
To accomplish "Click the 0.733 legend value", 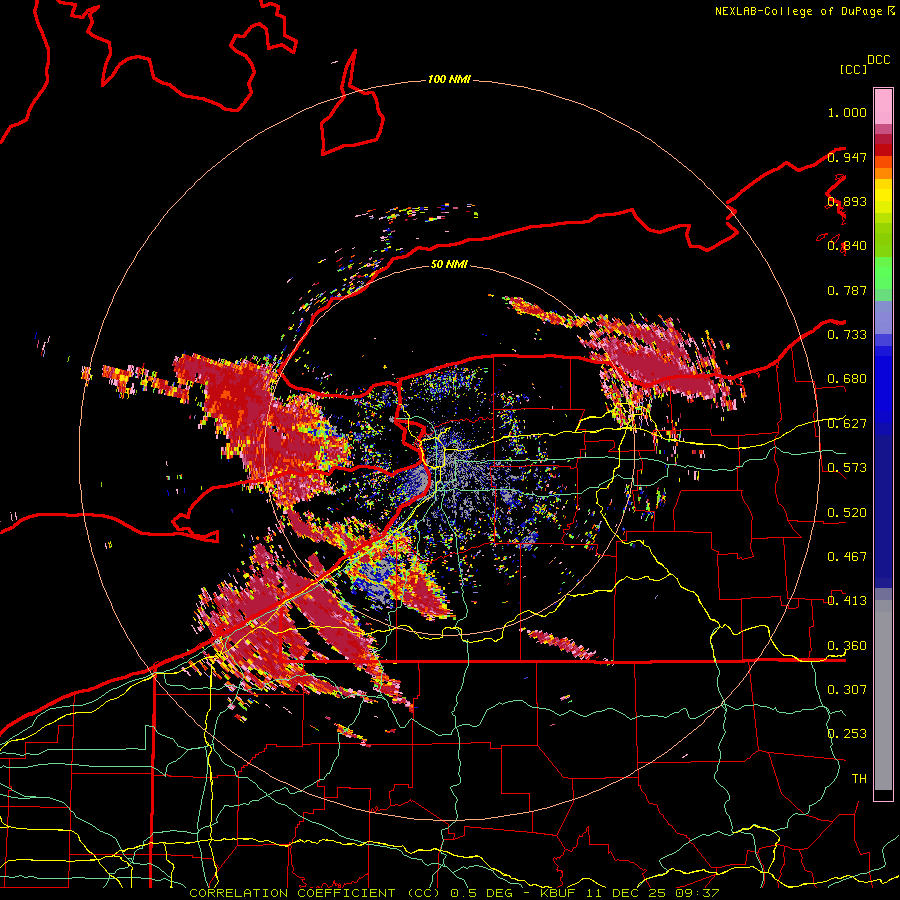I will [x=847, y=335].
